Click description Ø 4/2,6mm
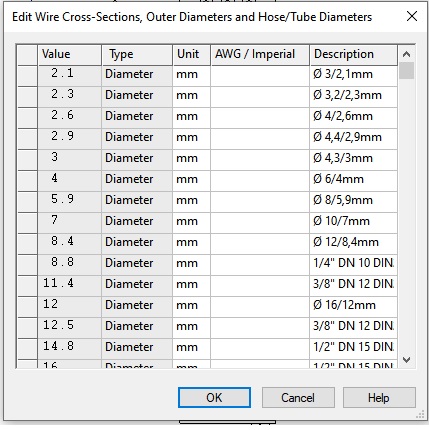Viewport: 429px width, 430px height. point(354,118)
